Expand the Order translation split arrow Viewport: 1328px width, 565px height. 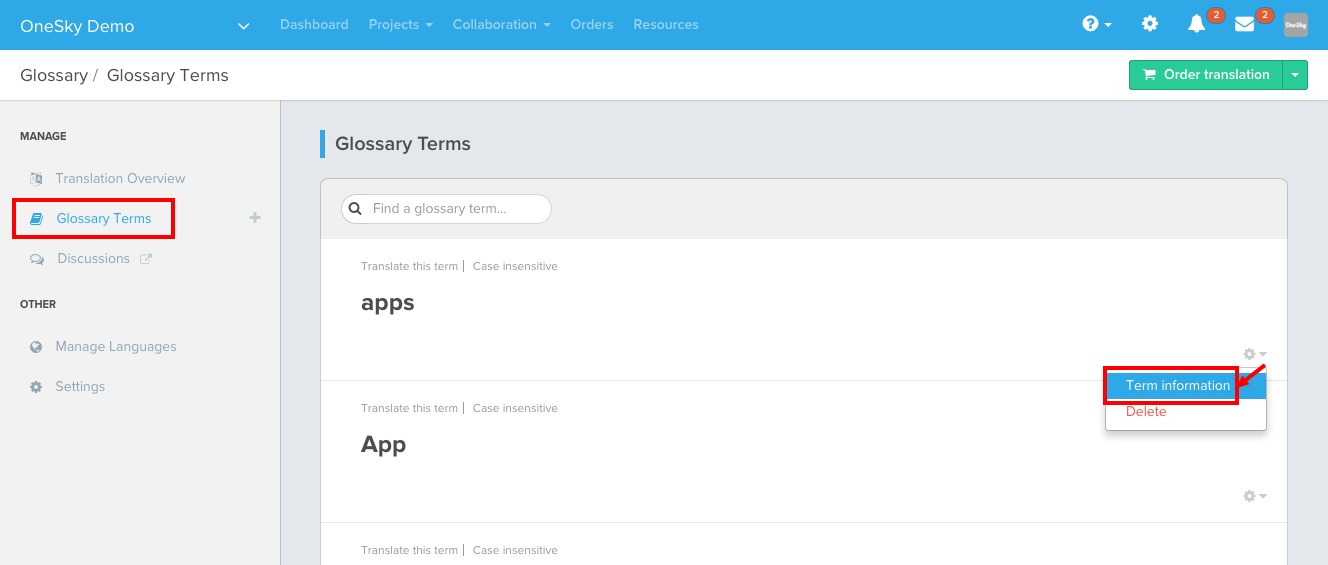pos(1295,75)
